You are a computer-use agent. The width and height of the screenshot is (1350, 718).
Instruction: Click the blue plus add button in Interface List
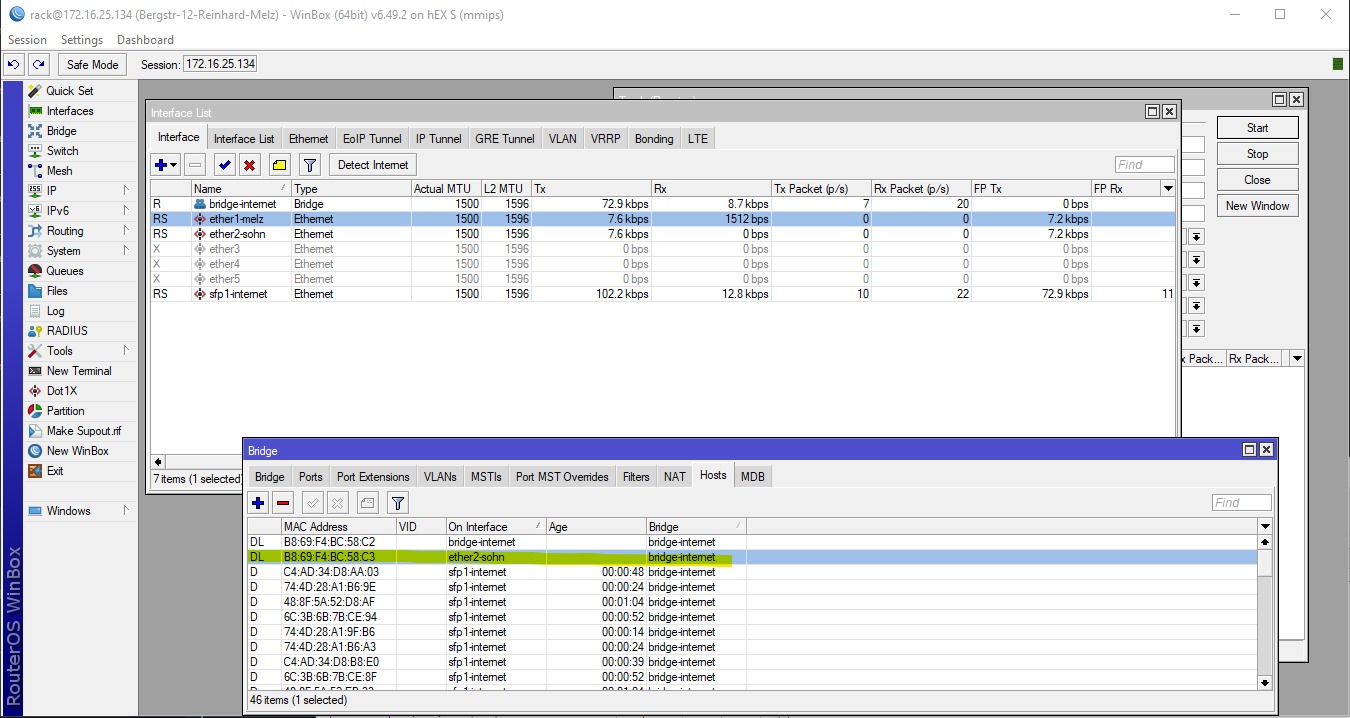pos(160,165)
